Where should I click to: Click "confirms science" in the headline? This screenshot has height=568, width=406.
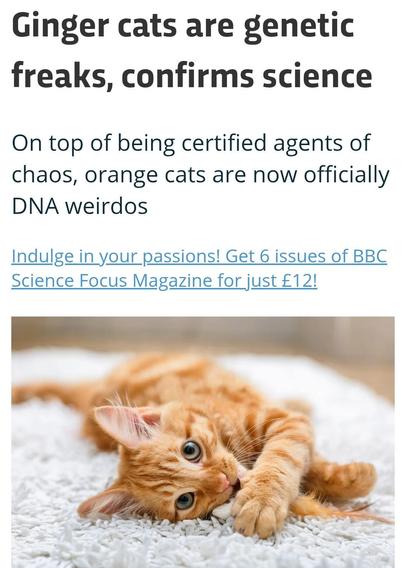247,76
